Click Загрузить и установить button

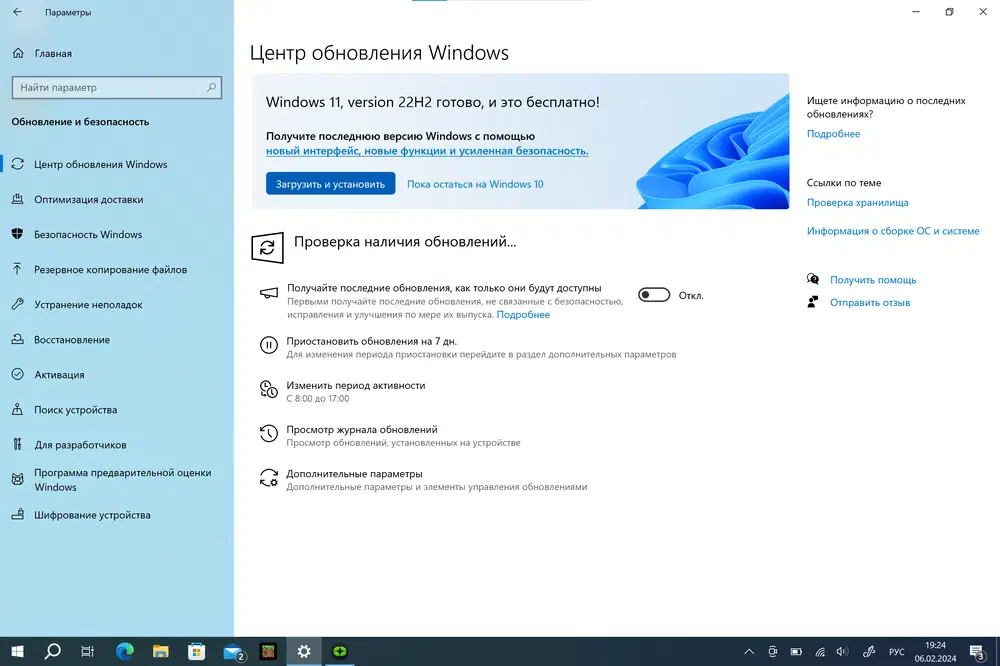click(330, 184)
